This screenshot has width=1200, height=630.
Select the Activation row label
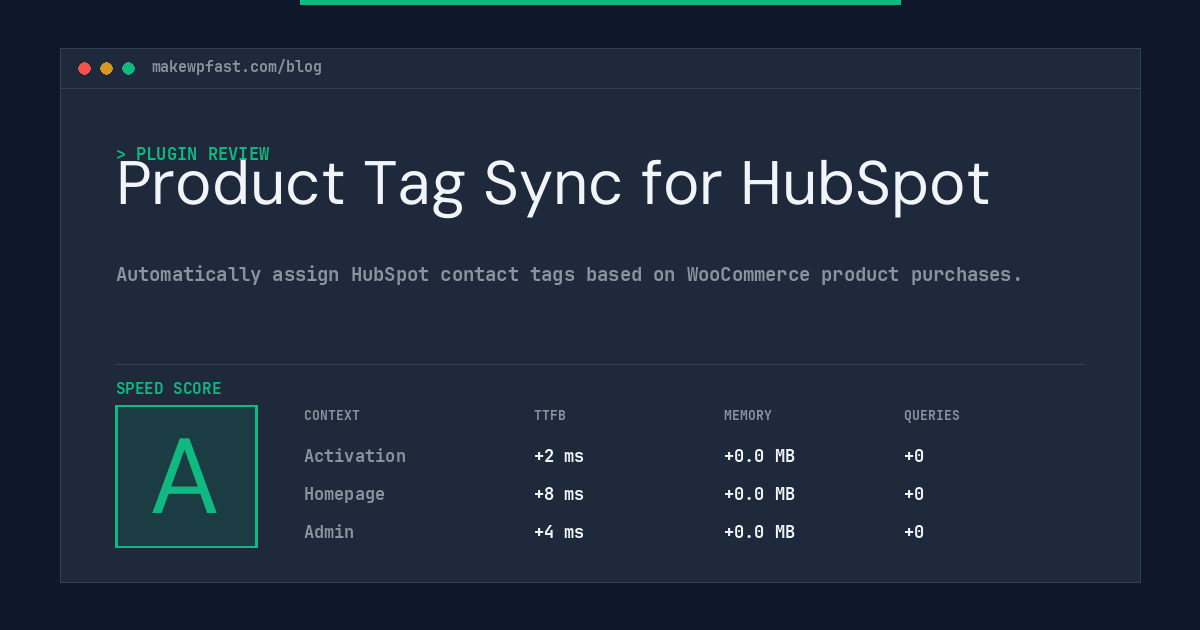pos(355,456)
